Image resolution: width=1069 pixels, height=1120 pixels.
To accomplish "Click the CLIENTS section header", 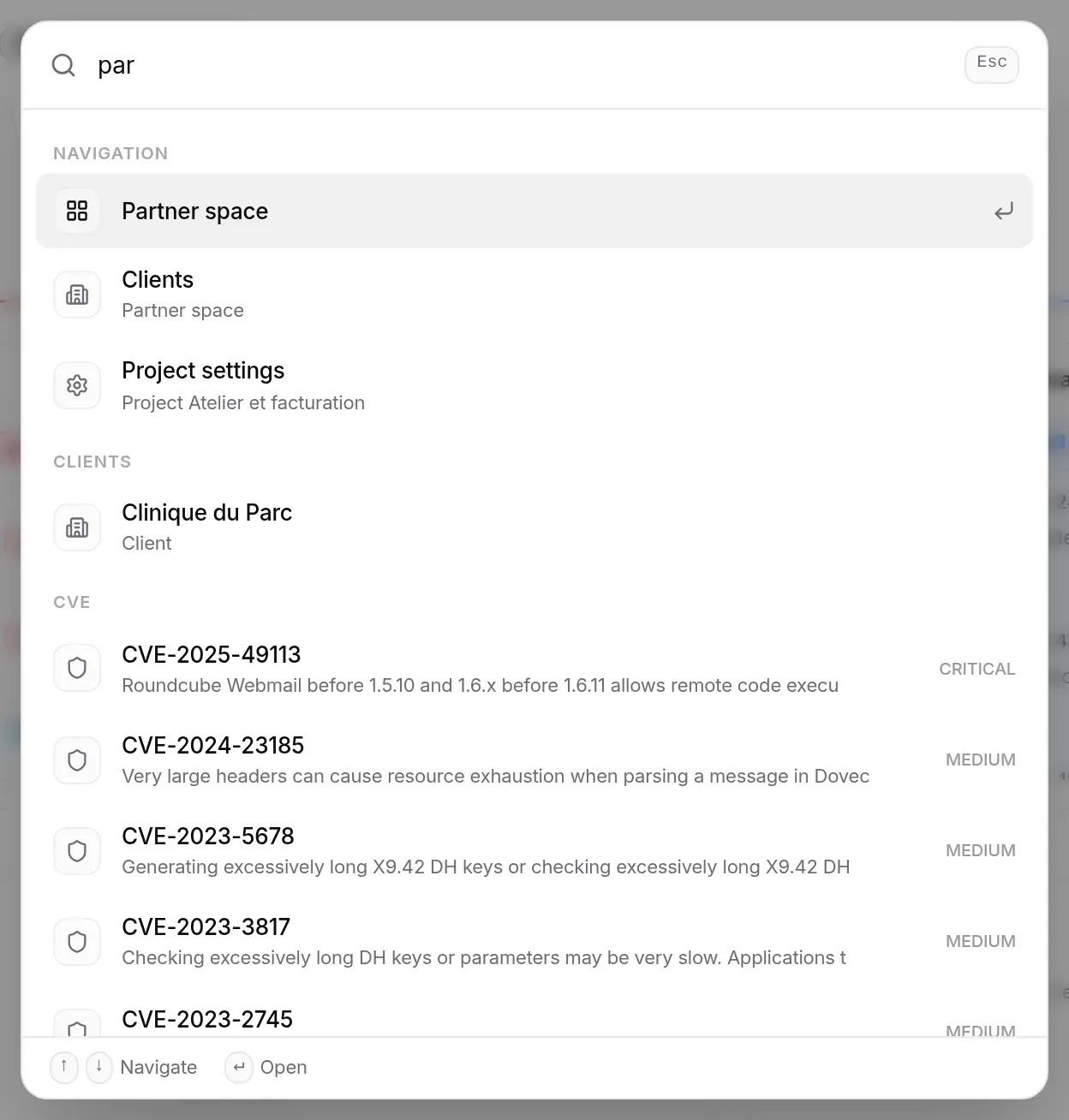I will pos(93,462).
